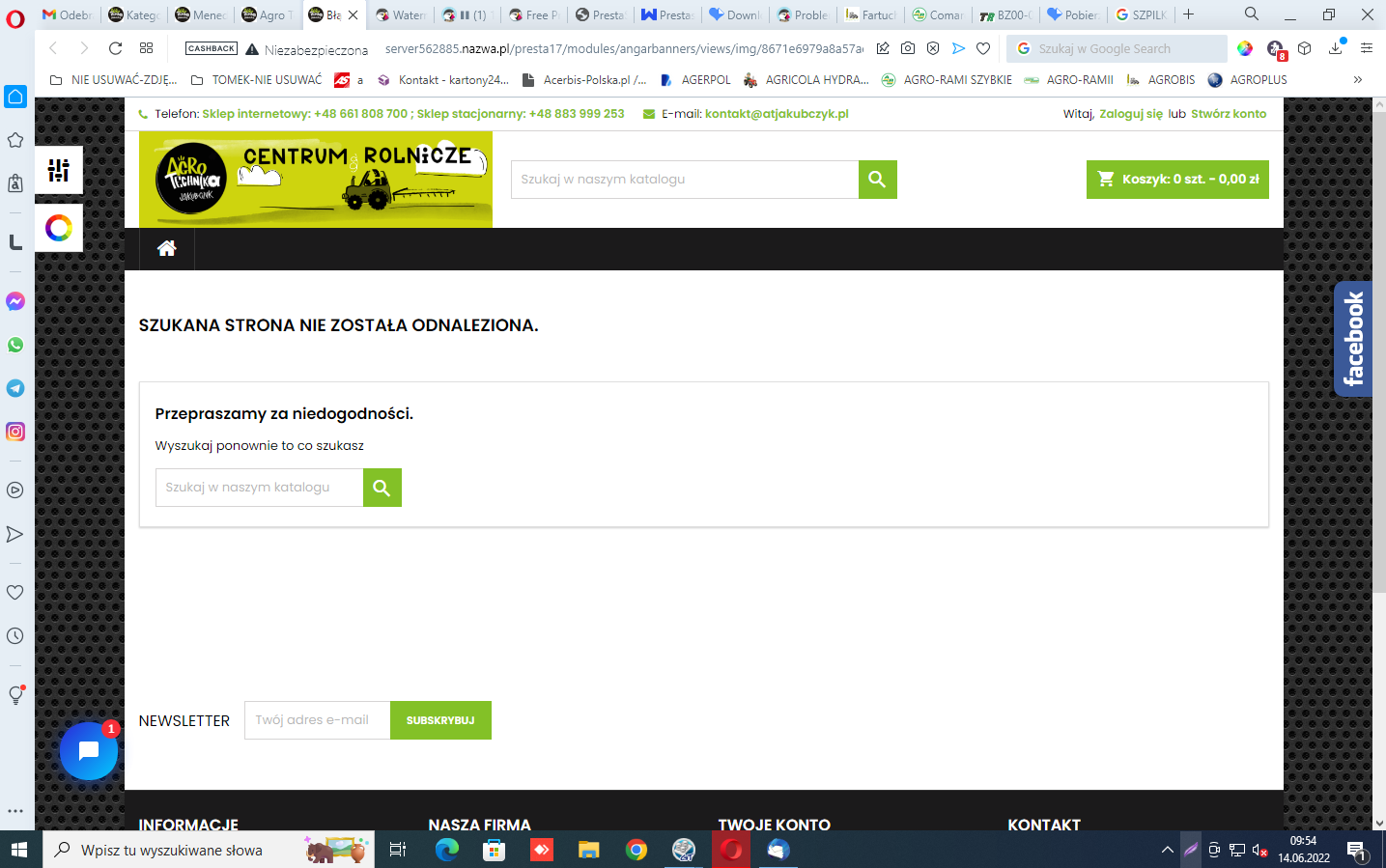Open the Opera sidebar bookmarks star
This screenshot has width=1386, height=868.
(x=15, y=140)
